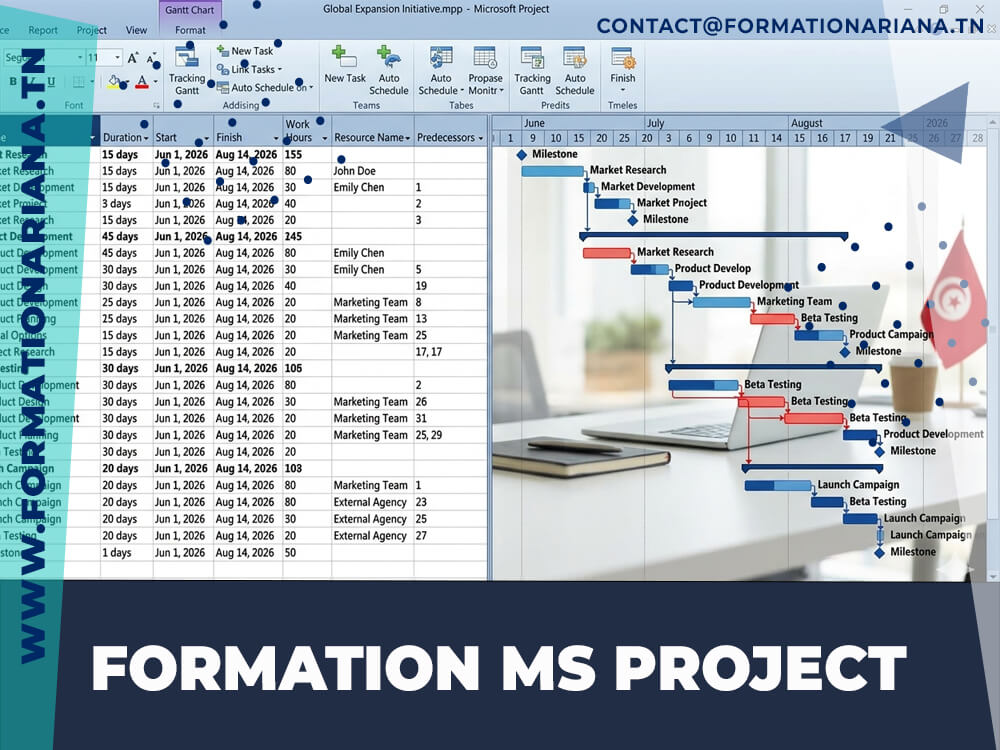This screenshot has height=750, width=1000.
Task: Click the Shrink Font icon
Action: click(x=151, y=58)
